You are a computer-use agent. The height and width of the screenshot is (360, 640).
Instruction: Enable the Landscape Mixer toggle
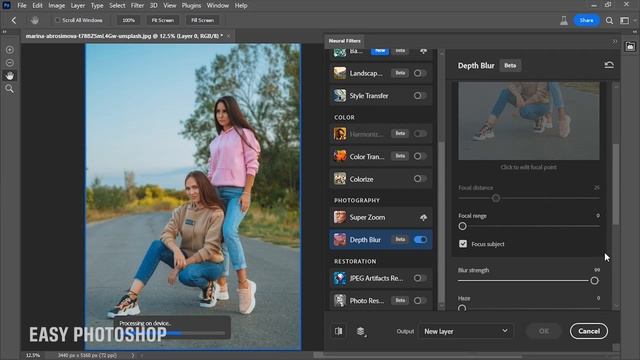tap(419, 73)
